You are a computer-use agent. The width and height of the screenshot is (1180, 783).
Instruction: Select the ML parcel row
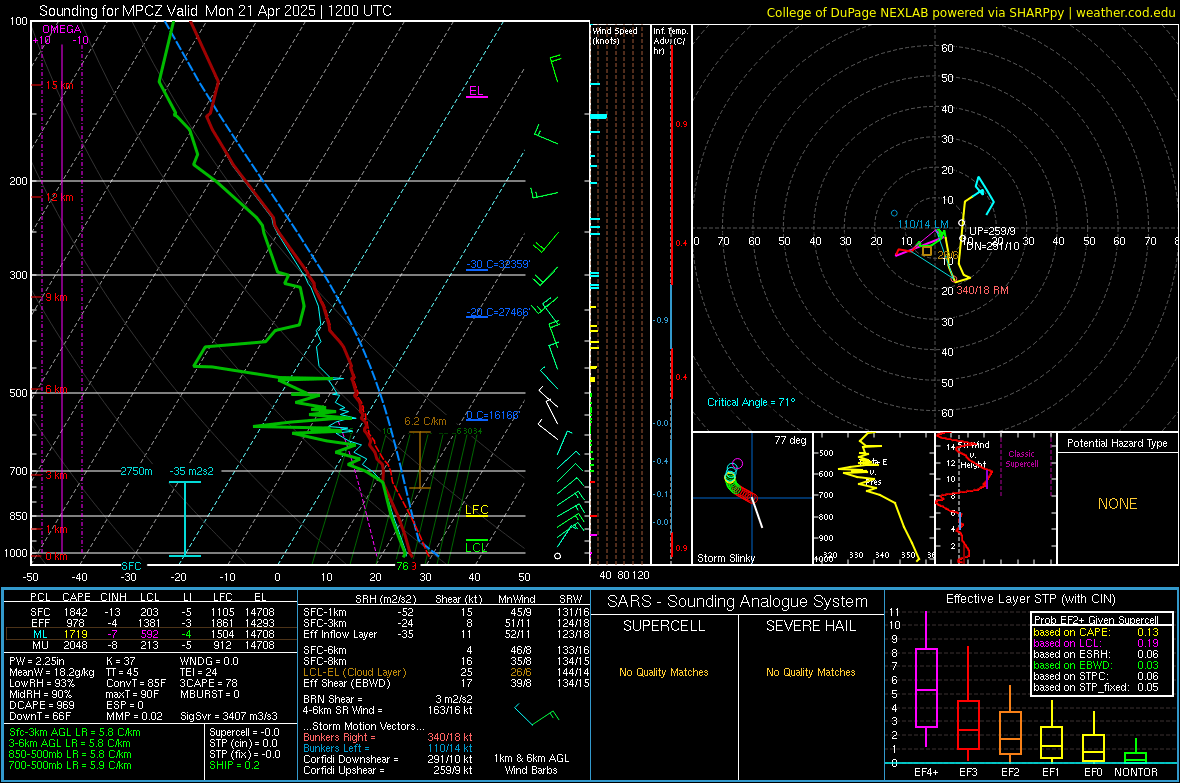[x=150, y=634]
